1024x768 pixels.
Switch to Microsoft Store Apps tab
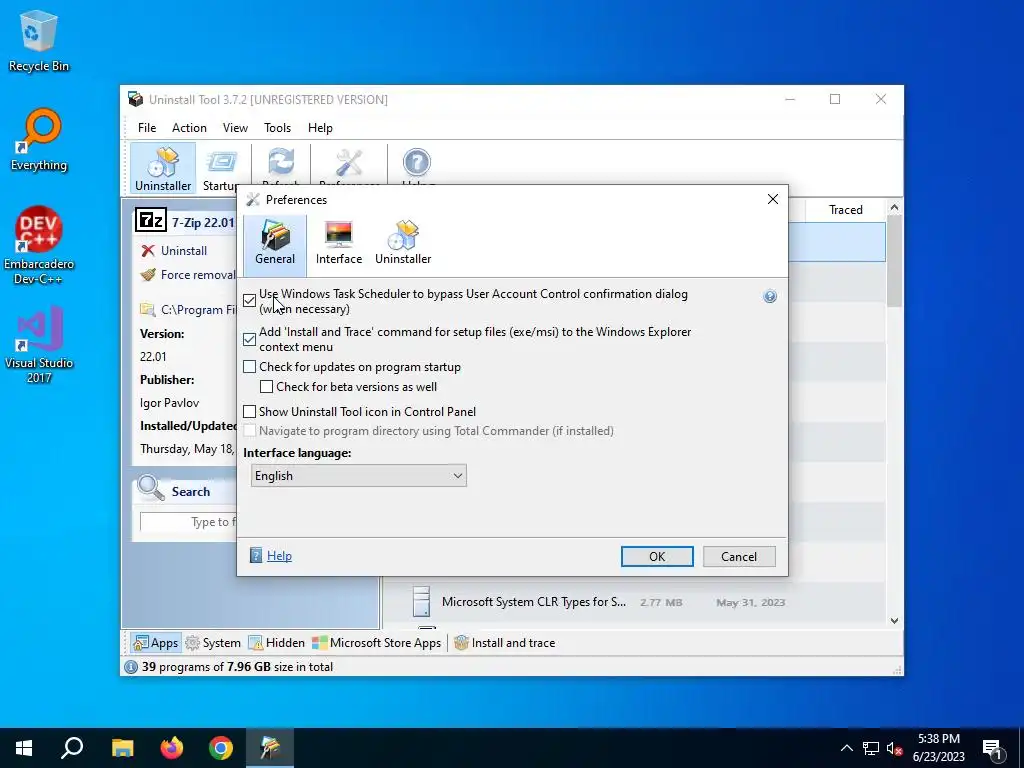tap(377, 643)
